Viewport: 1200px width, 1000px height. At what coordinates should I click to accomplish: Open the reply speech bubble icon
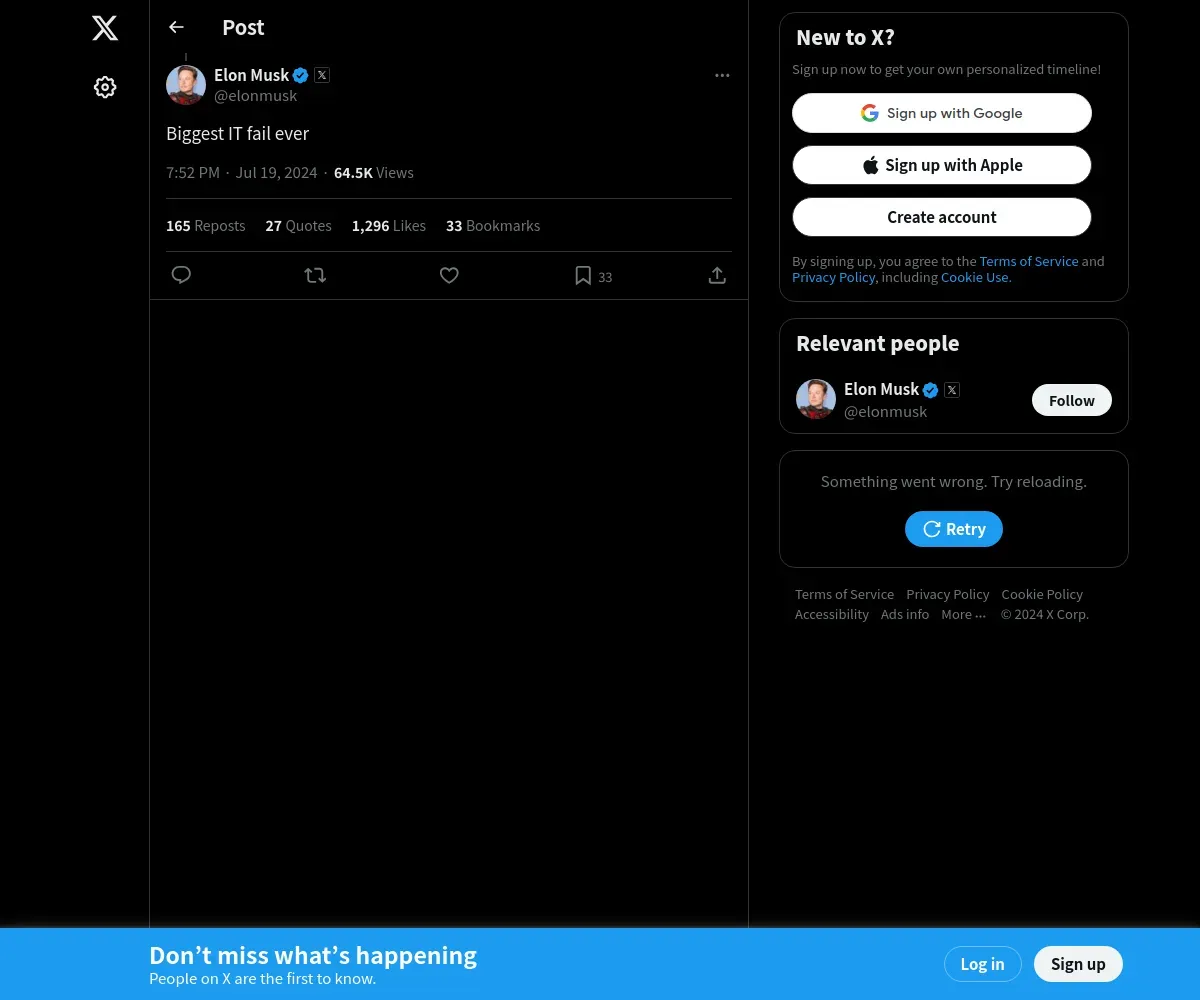pyautogui.click(x=181, y=275)
